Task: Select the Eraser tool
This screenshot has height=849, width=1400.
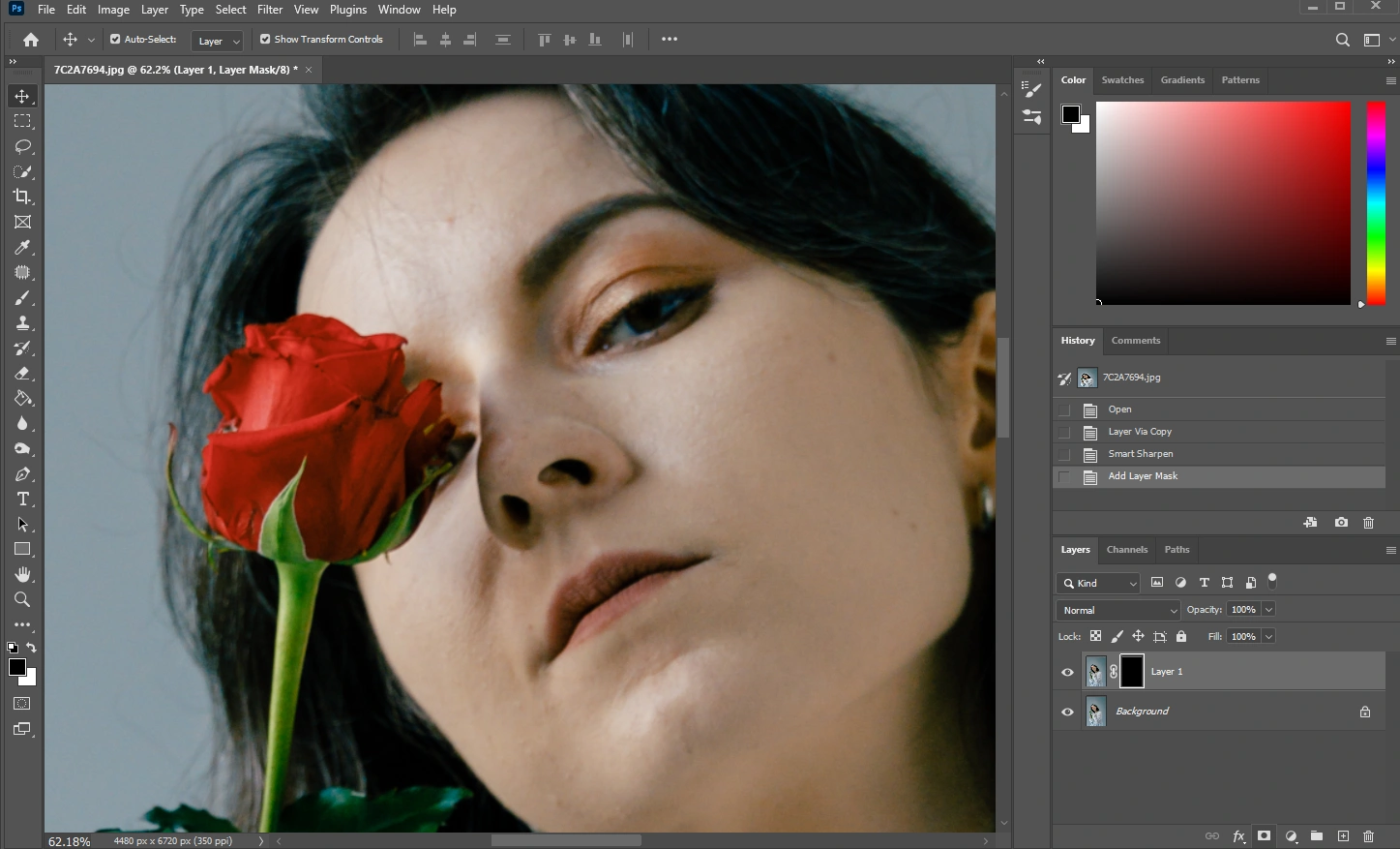Action: point(22,374)
